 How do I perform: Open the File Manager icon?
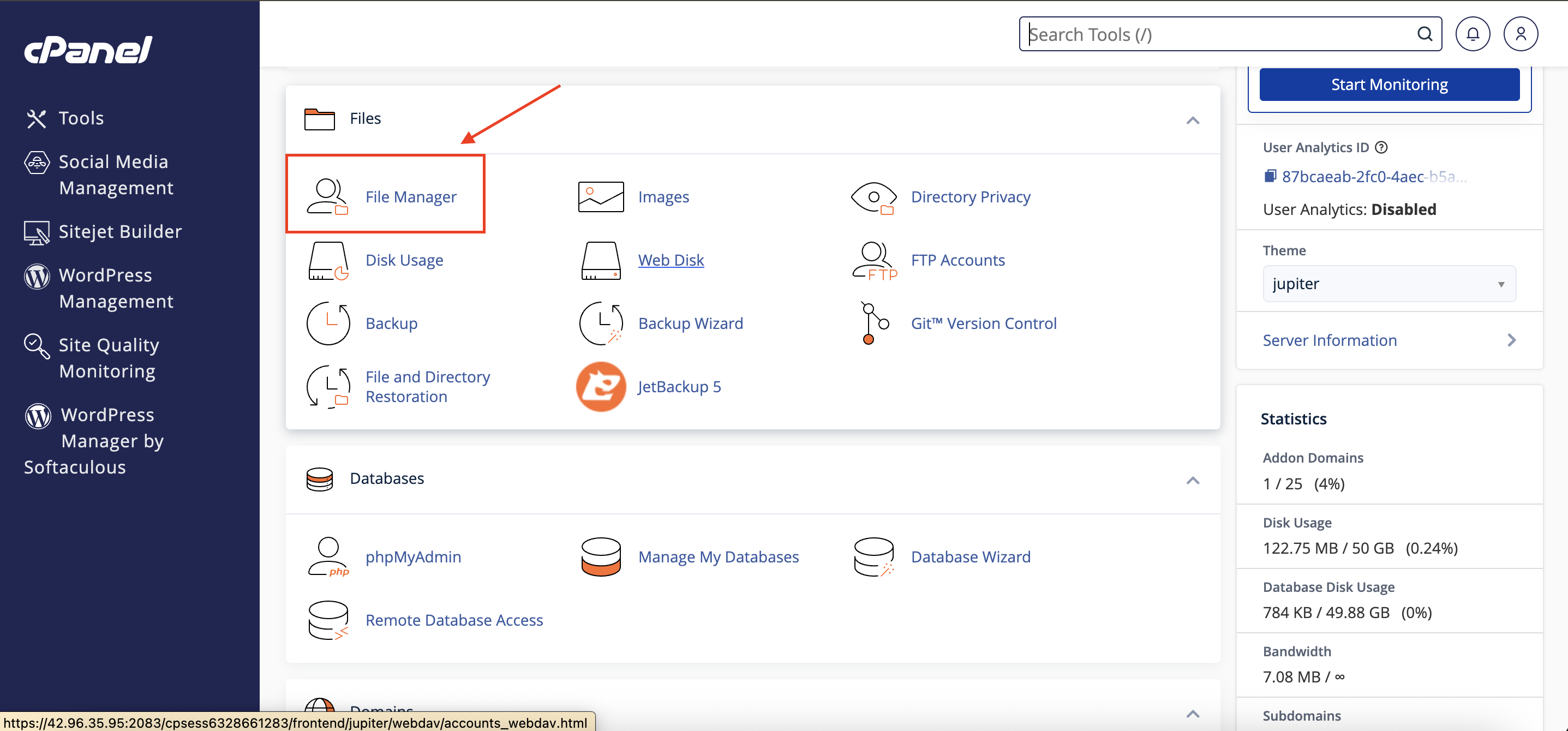click(327, 196)
